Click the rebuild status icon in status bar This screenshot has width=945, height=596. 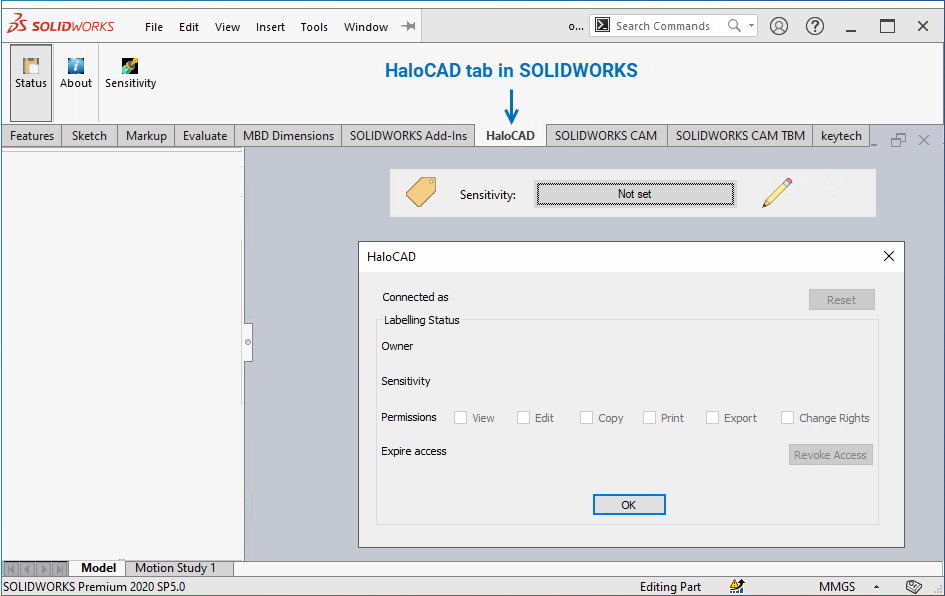737,586
